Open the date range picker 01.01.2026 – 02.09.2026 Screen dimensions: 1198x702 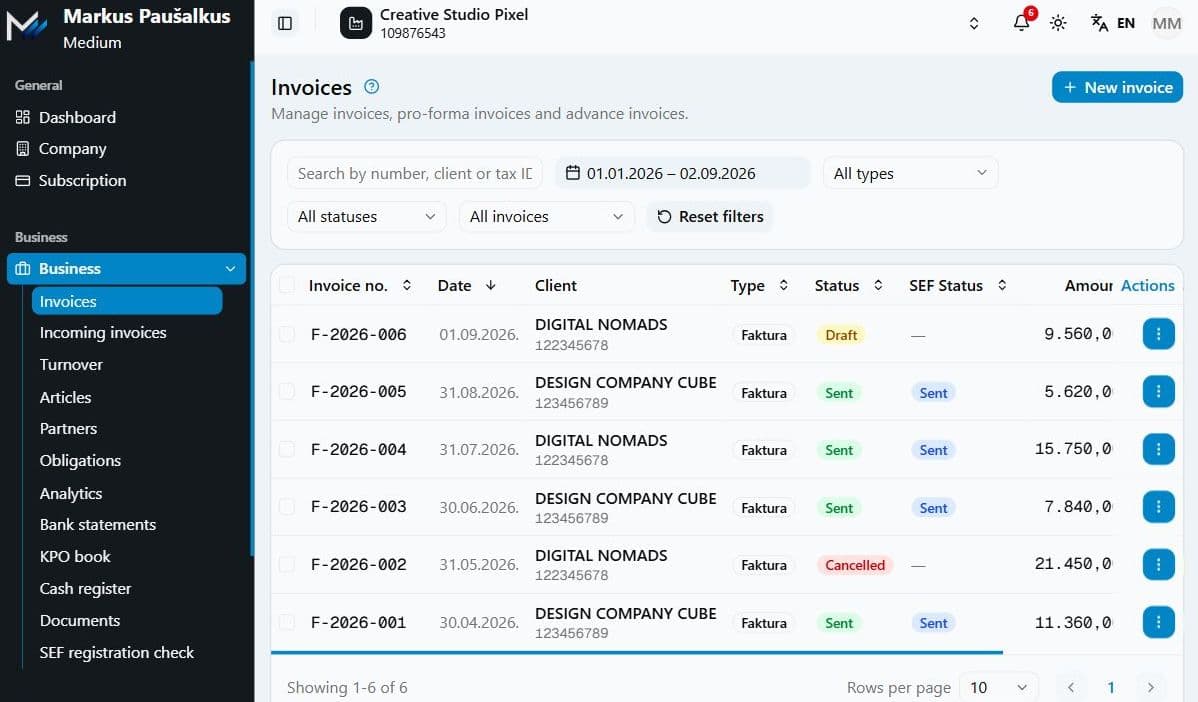[x=682, y=173]
